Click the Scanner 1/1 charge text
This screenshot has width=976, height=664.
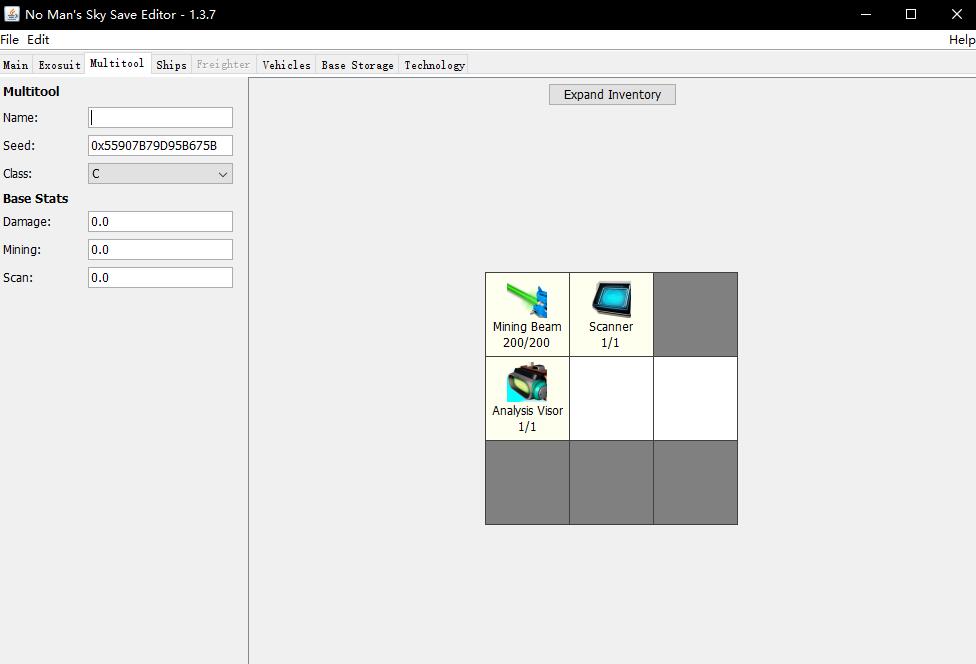610,342
